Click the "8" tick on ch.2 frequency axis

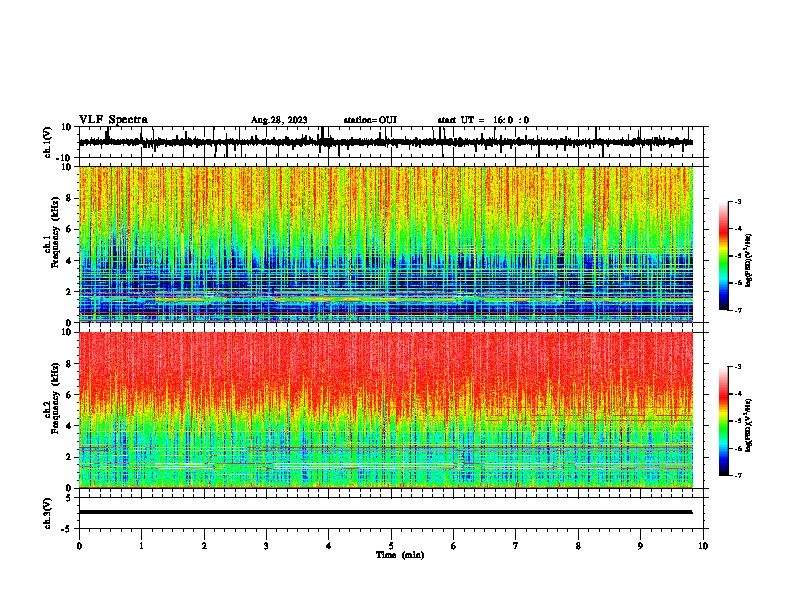tap(69, 364)
